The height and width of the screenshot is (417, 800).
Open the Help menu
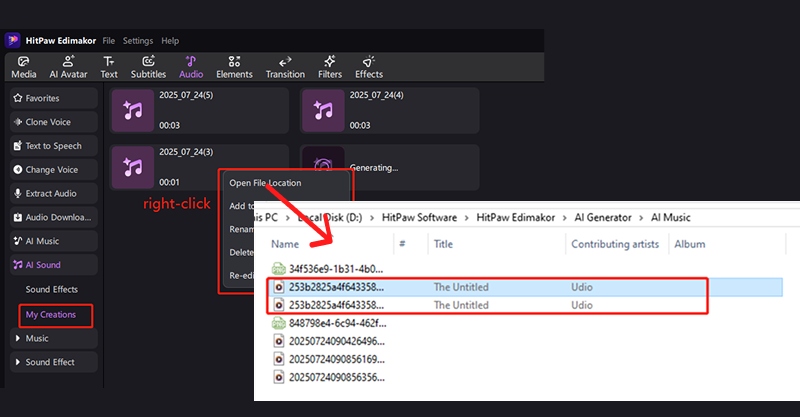tap(170, 41)
